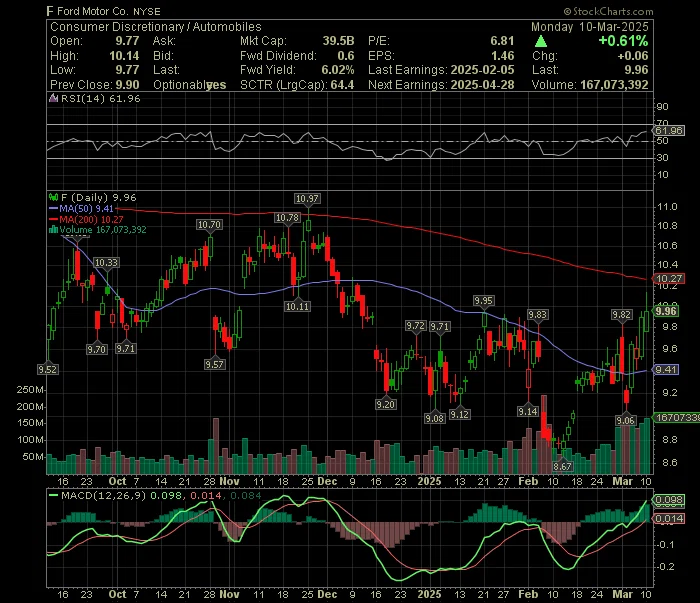700x603 pixels.
Task: Click the 10.33 price label
Action: [106, 263]
